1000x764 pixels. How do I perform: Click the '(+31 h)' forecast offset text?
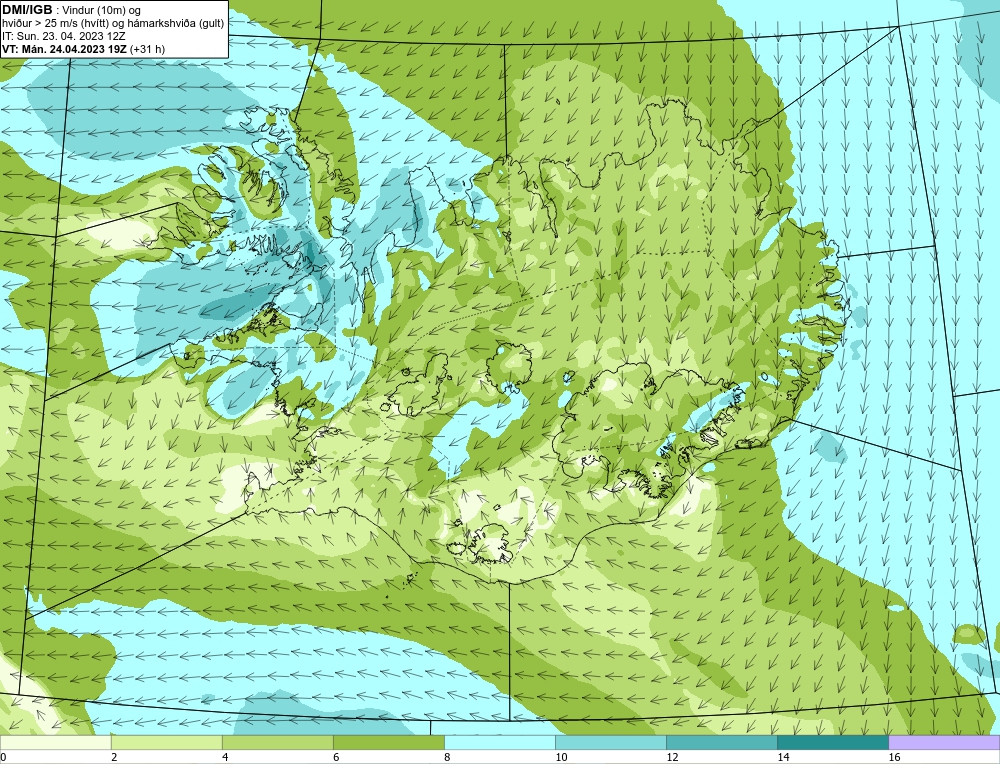(147, 49)
